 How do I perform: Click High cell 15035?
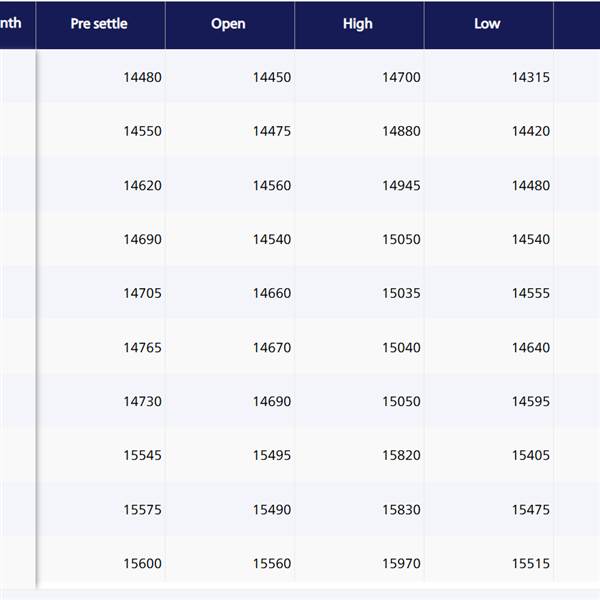pyautogui.click(x=401, y=293)
